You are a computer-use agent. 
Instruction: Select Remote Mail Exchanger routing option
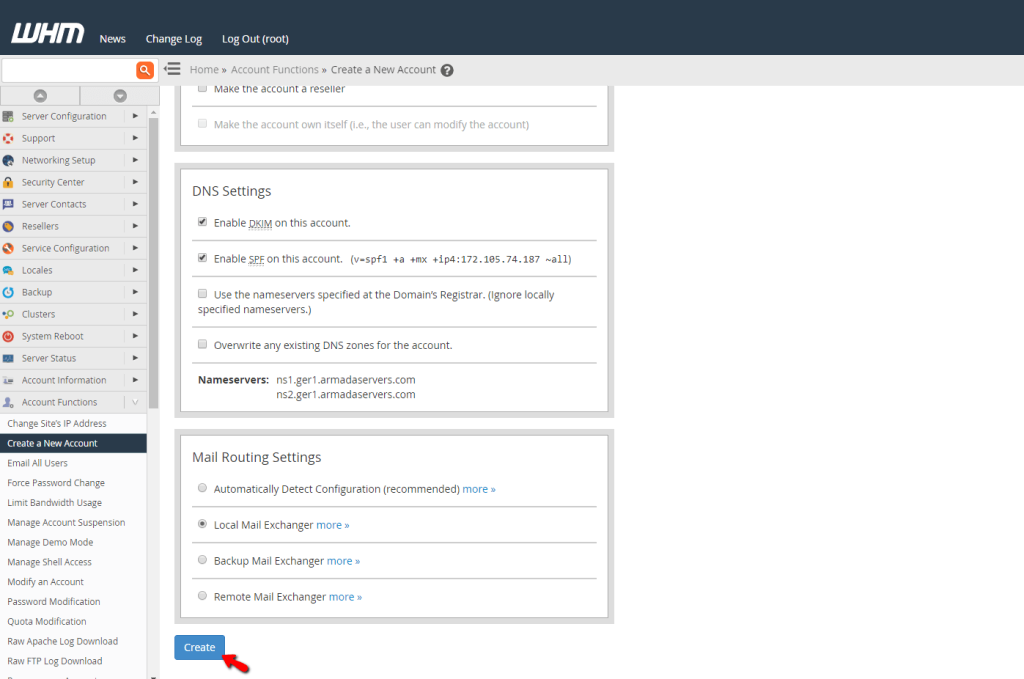pyautogui.click(x=202, y=596)
